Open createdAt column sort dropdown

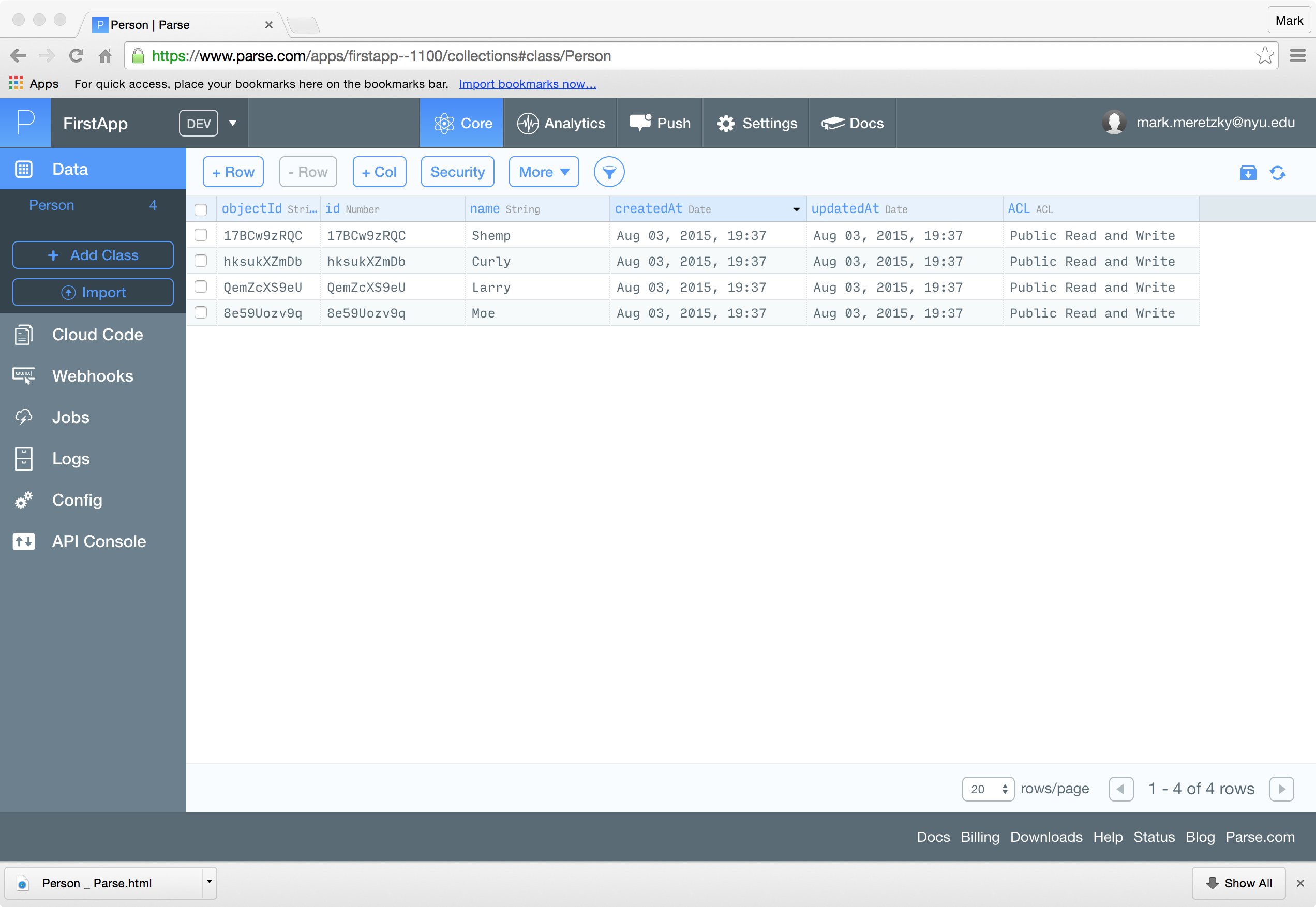[796, 210]
